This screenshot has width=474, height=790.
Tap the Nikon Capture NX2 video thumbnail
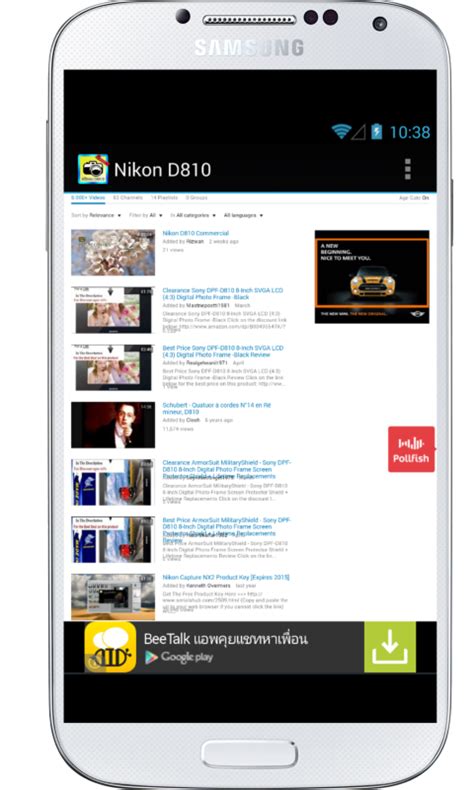pyautogui.click(x=113, y=597)
